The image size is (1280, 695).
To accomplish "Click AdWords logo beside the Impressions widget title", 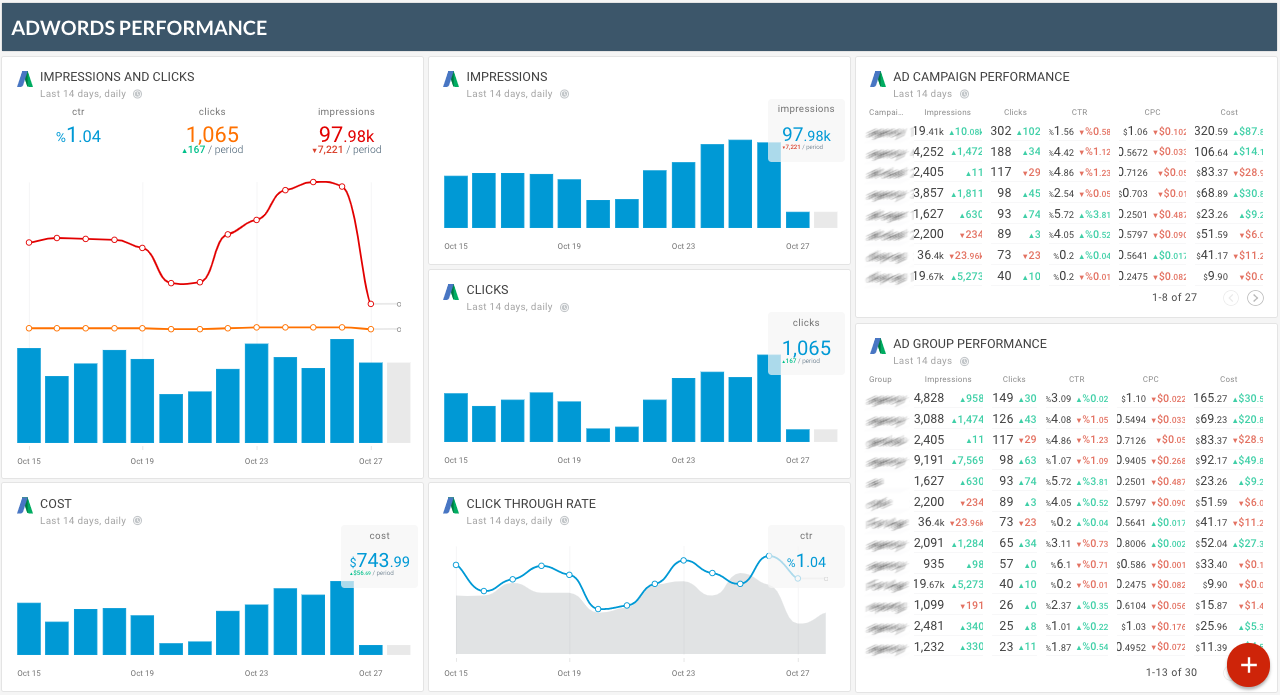I will 451,78.
